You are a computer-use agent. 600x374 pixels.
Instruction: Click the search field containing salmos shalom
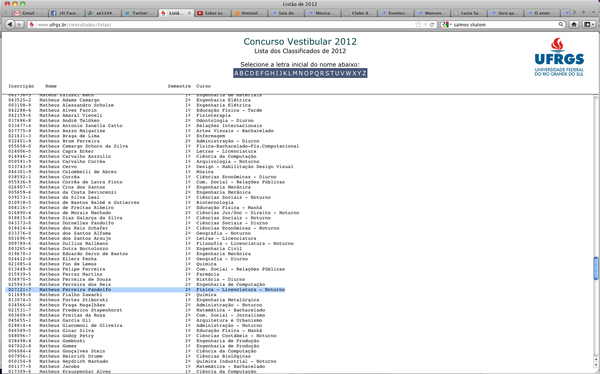pyautogui.click(x=504, y=24)
